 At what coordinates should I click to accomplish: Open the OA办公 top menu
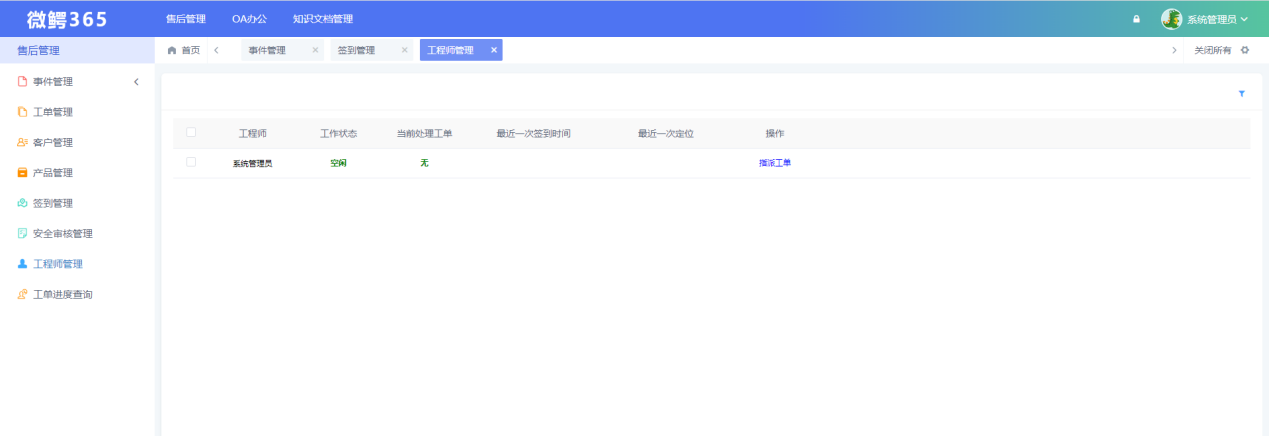[249, 19]
